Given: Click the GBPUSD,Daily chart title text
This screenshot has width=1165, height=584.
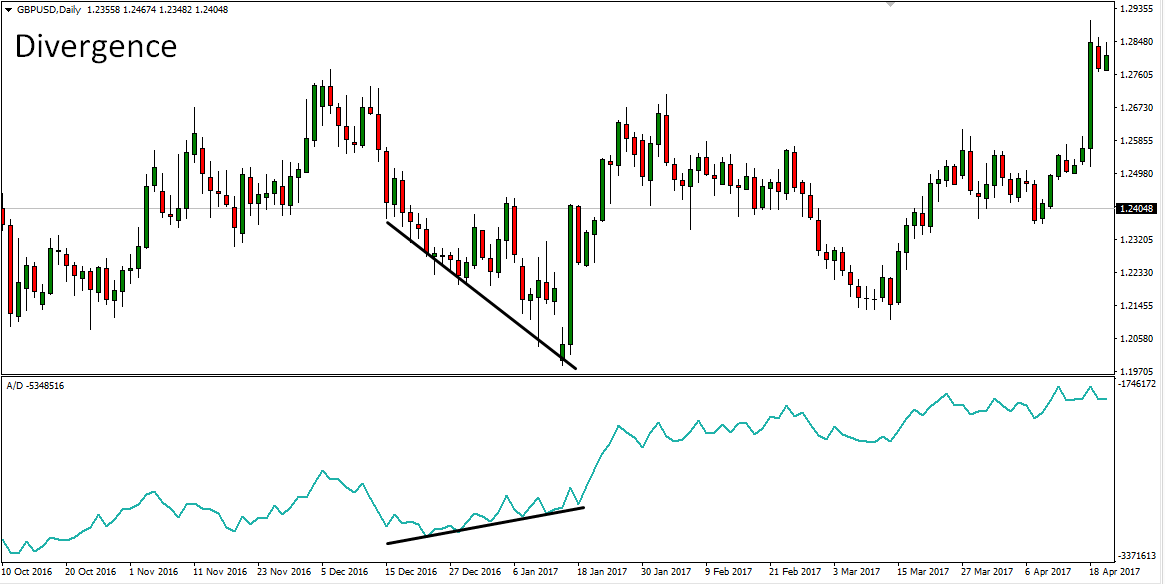Looking at the screenshot, I should pyautogui.click(x=49, y=9).
